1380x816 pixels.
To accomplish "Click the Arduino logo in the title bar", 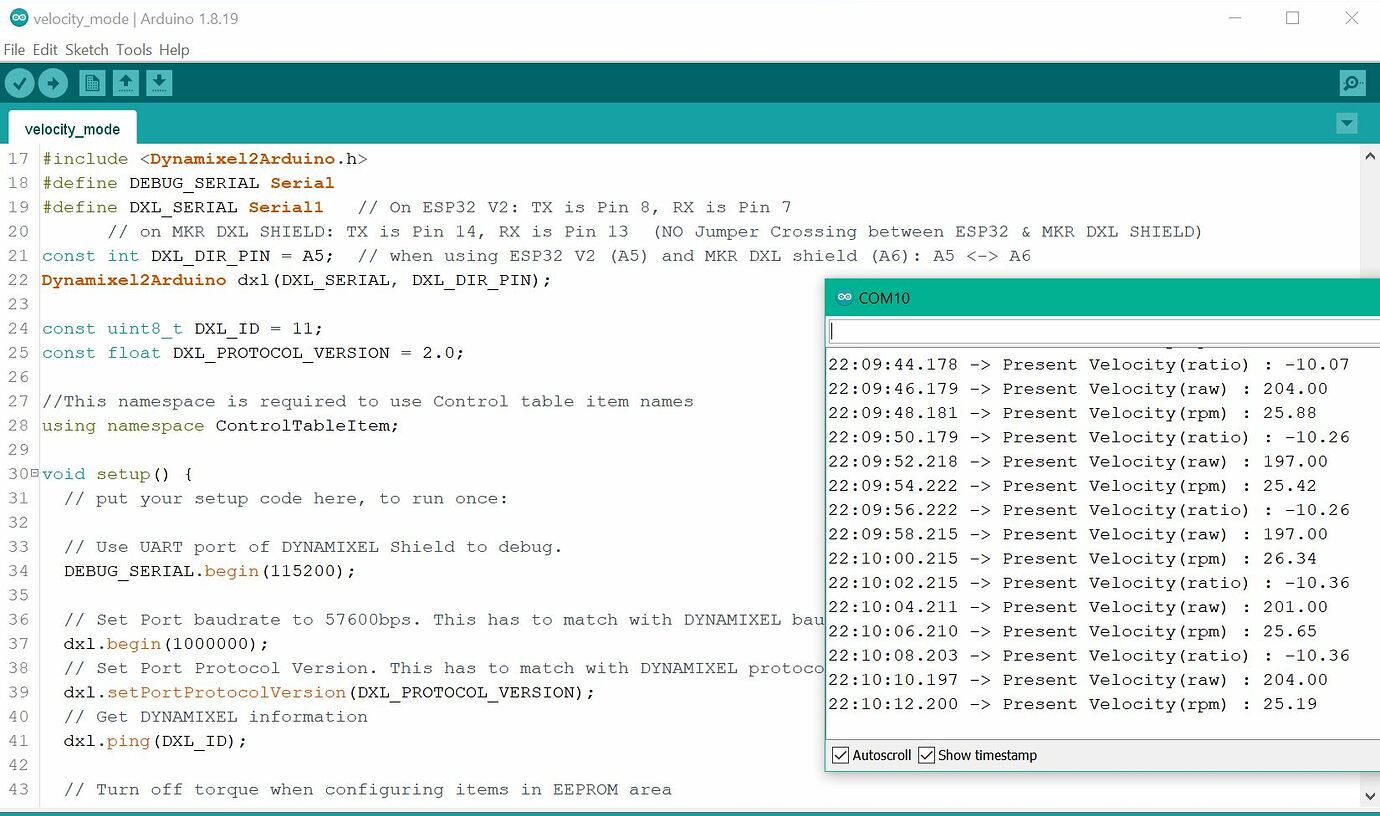I will (17, 18).
